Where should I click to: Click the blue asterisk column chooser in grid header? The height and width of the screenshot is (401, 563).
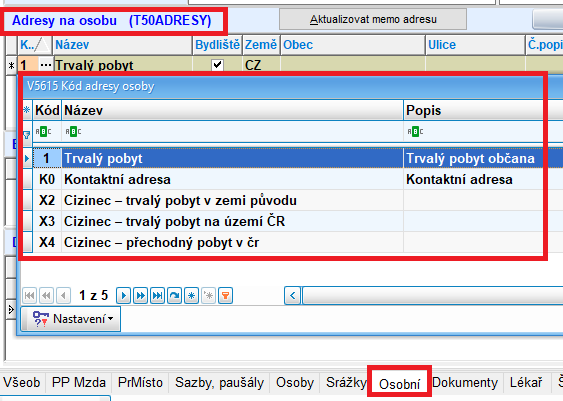tap(27, 110)
